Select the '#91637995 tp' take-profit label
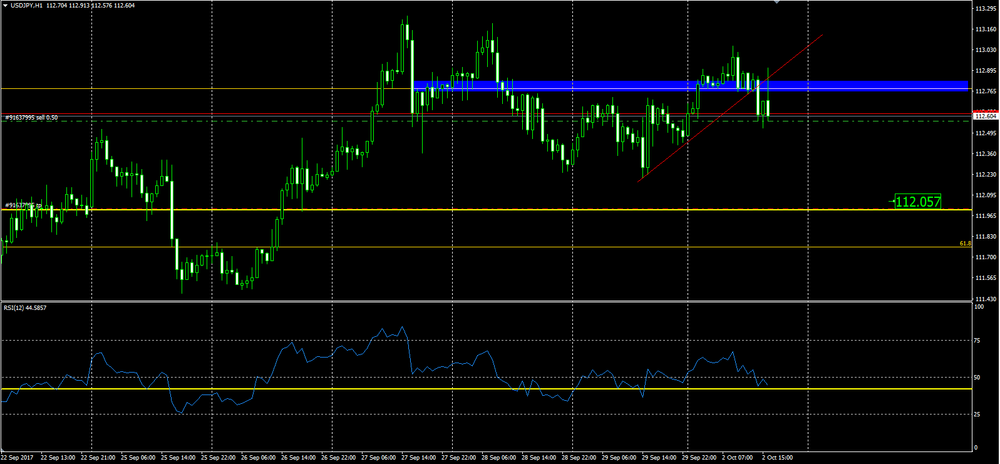 24,205
